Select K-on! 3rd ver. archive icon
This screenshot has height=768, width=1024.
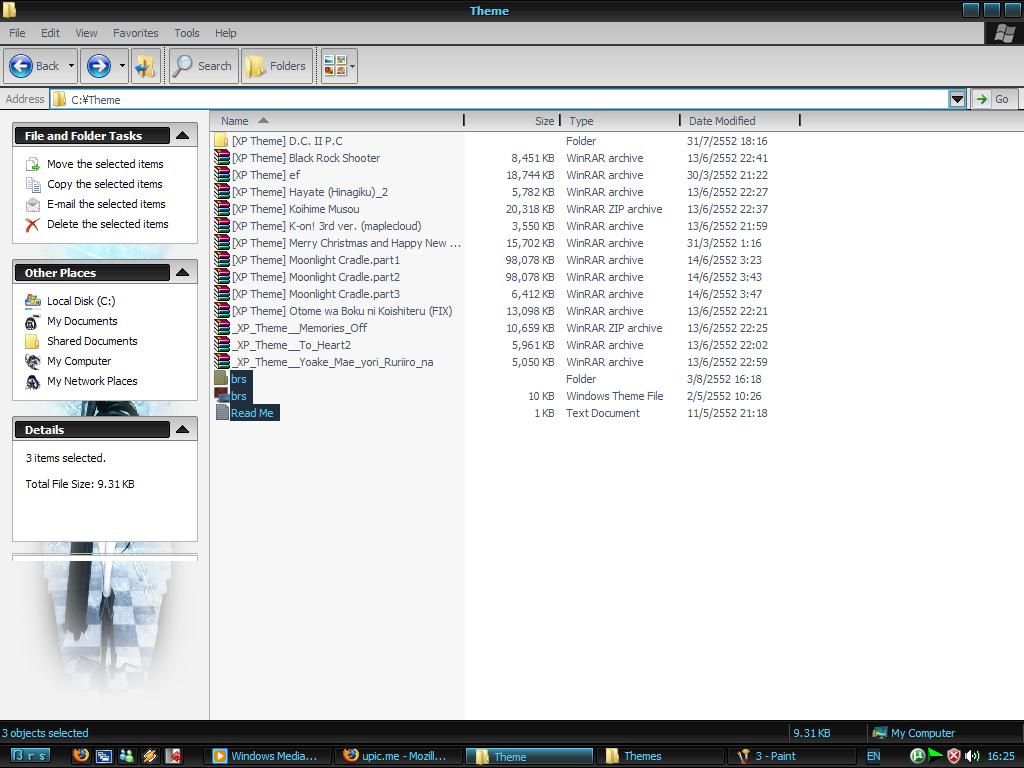221,225
